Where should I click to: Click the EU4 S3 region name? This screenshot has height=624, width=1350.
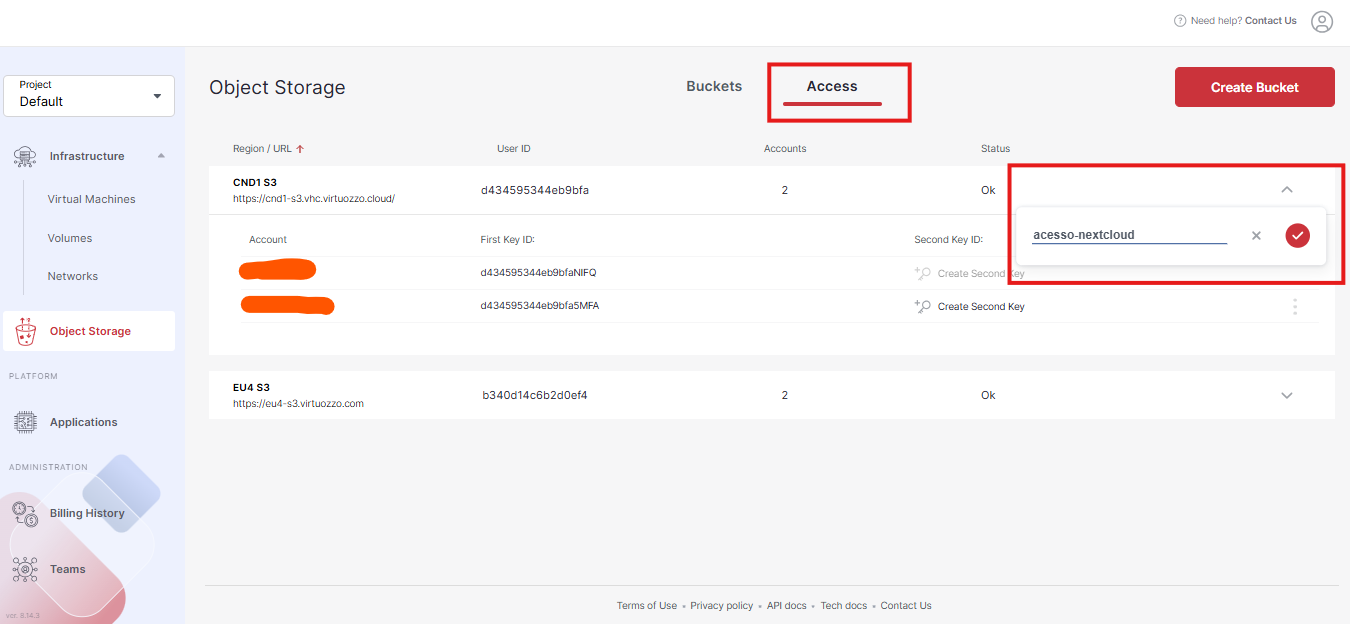251,387
